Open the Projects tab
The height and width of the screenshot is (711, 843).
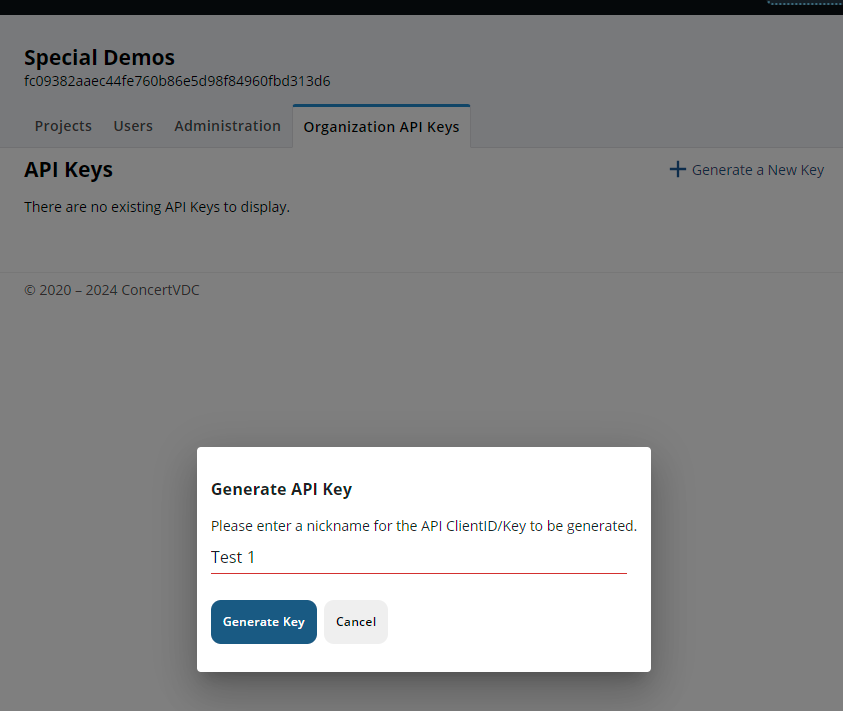click(x=63, y=126)
